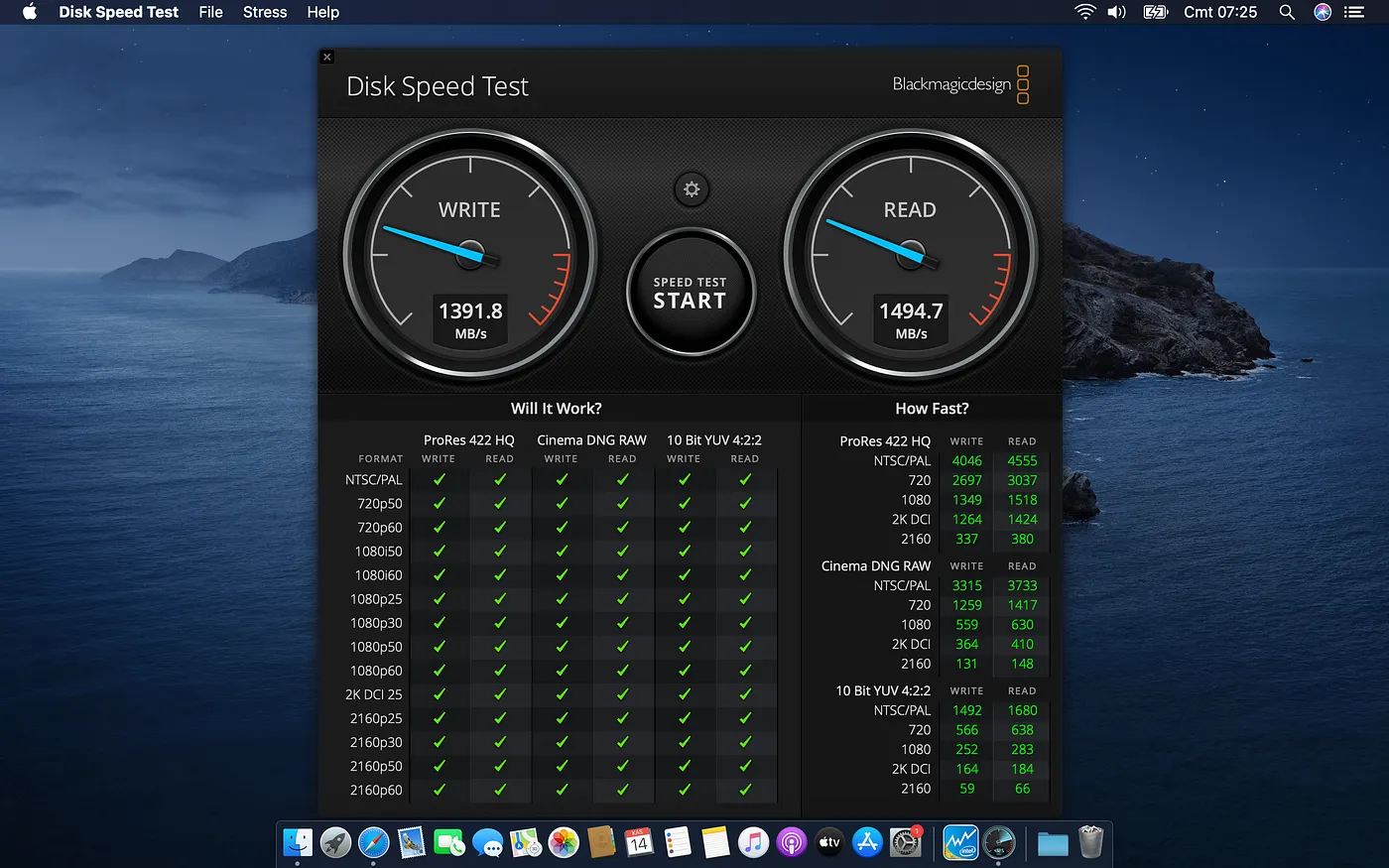1389x868 pixels.
Task: Open the Help menu
Action: tap(323, 12)
